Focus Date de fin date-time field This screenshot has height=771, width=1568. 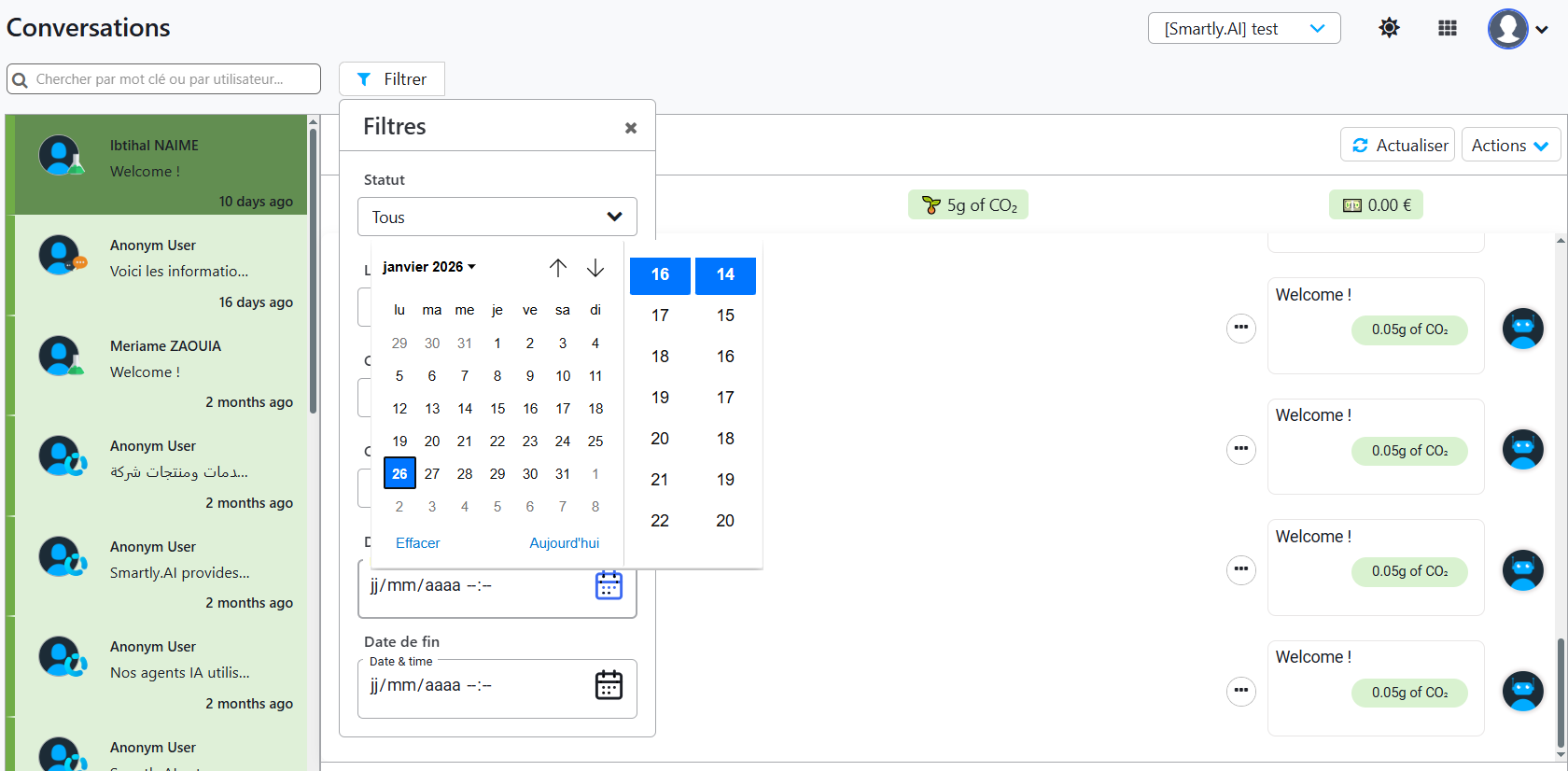point(497,689)
